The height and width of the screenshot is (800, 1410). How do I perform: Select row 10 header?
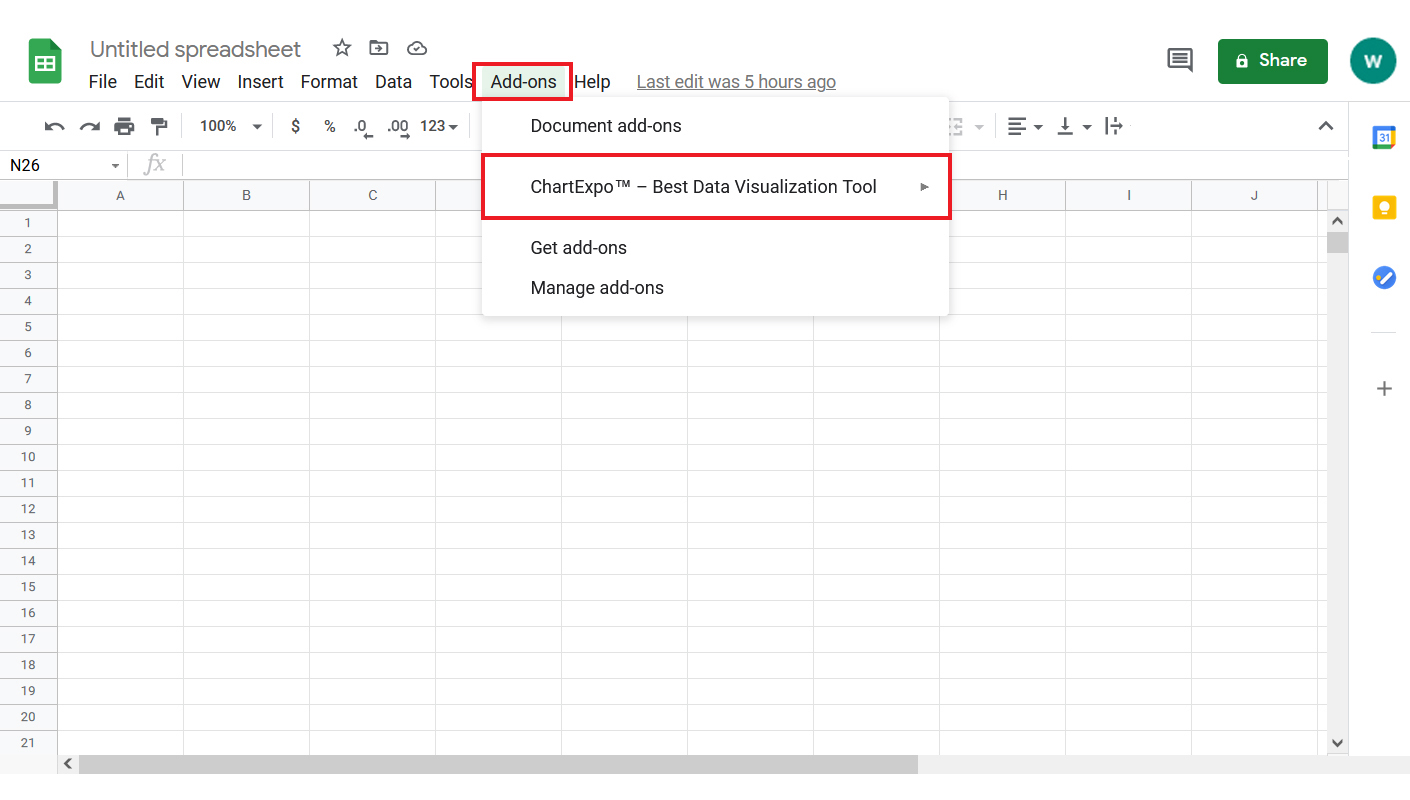(x=28, y=457)
